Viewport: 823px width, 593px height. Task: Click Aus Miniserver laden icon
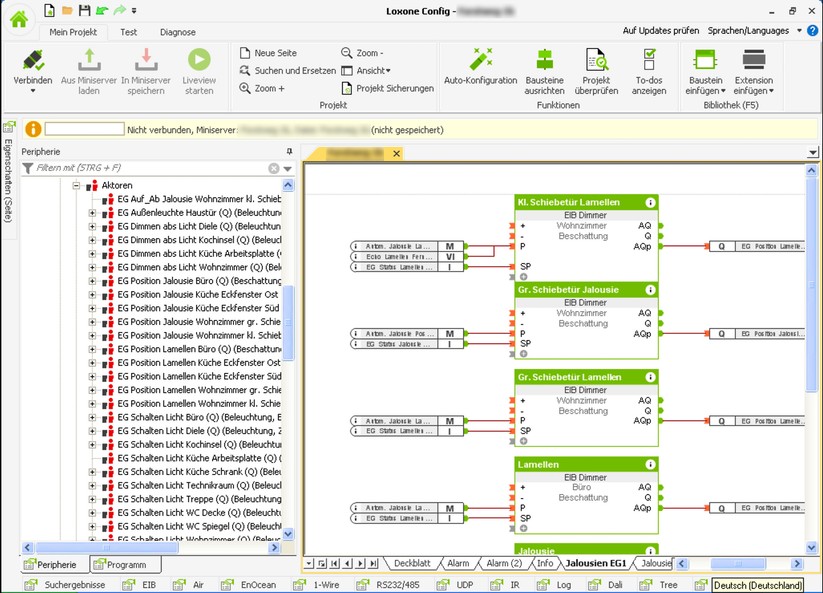pos(89,60)
